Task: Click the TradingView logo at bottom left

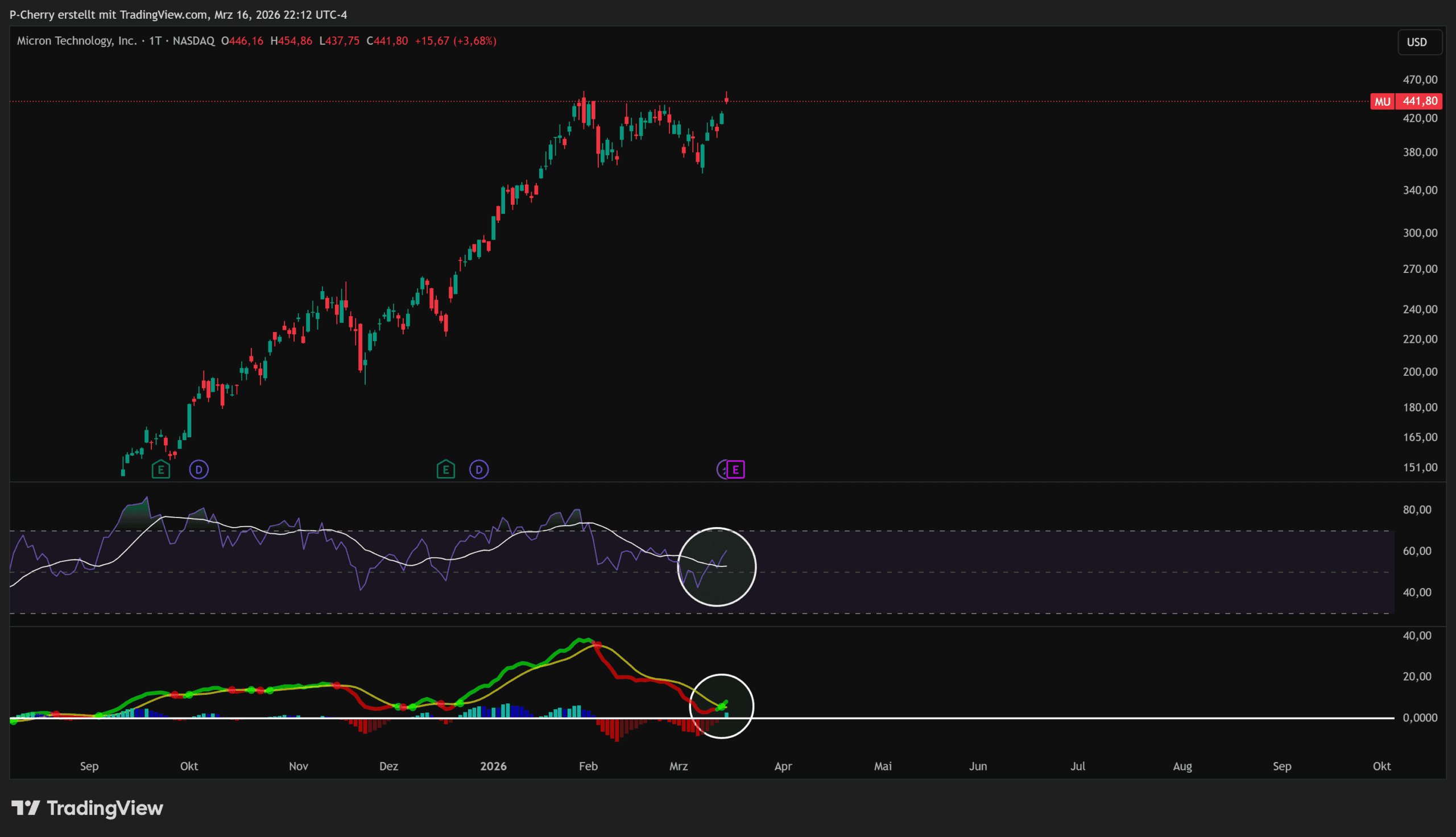Action: tap(88, 808)
